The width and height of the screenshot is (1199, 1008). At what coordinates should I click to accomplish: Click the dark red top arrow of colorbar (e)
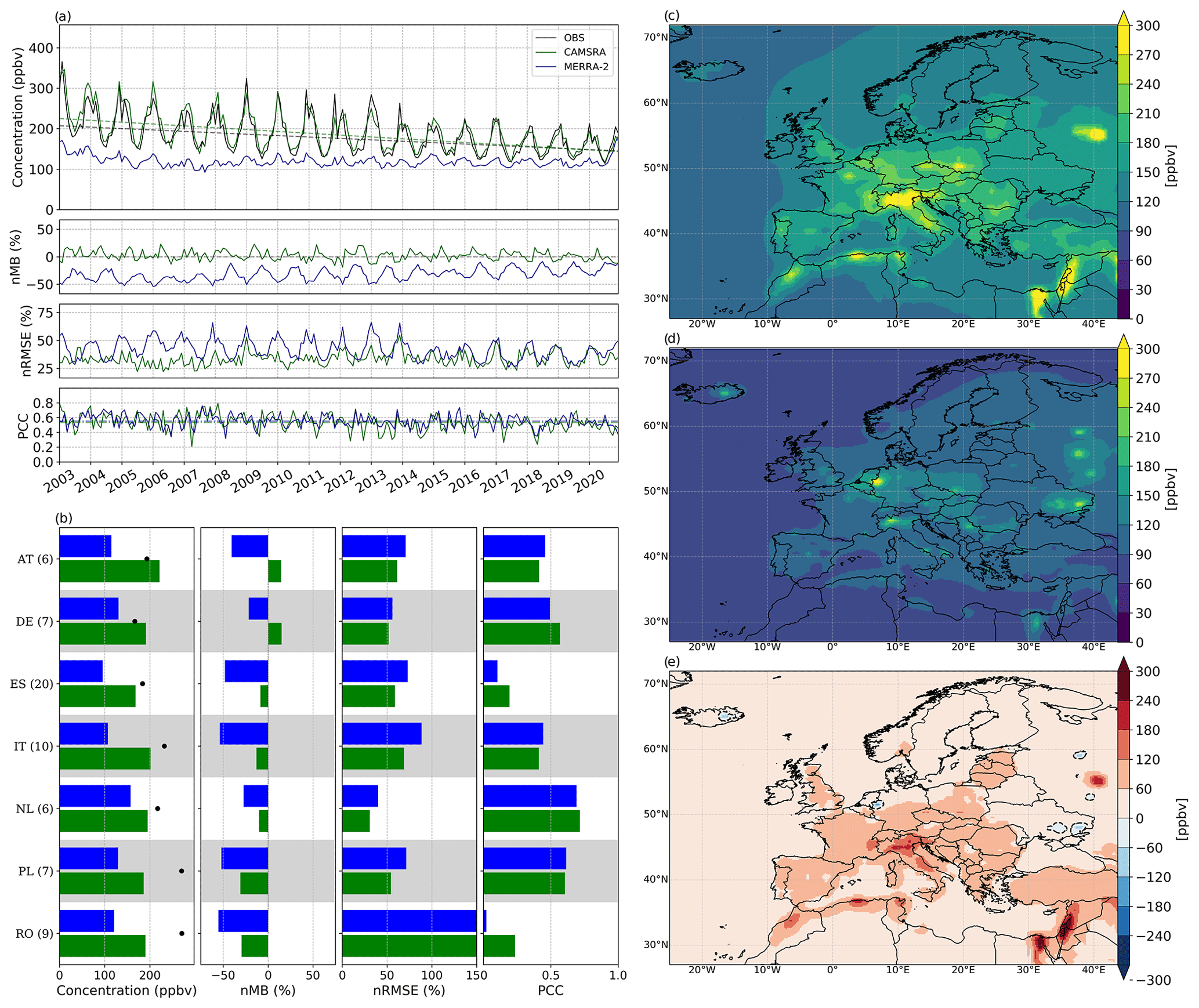point(1123,664)
